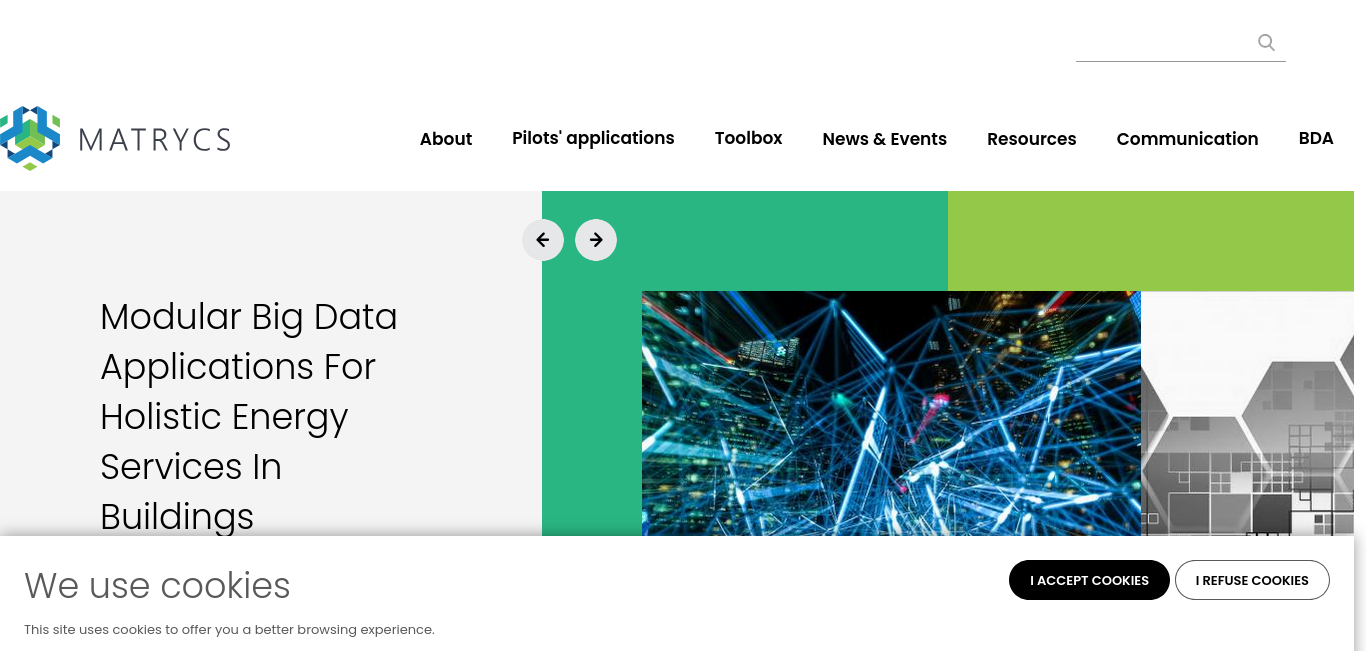Open the BDA menu item
This screenshot has height=651, width=1366.
tap(1316, 138)
